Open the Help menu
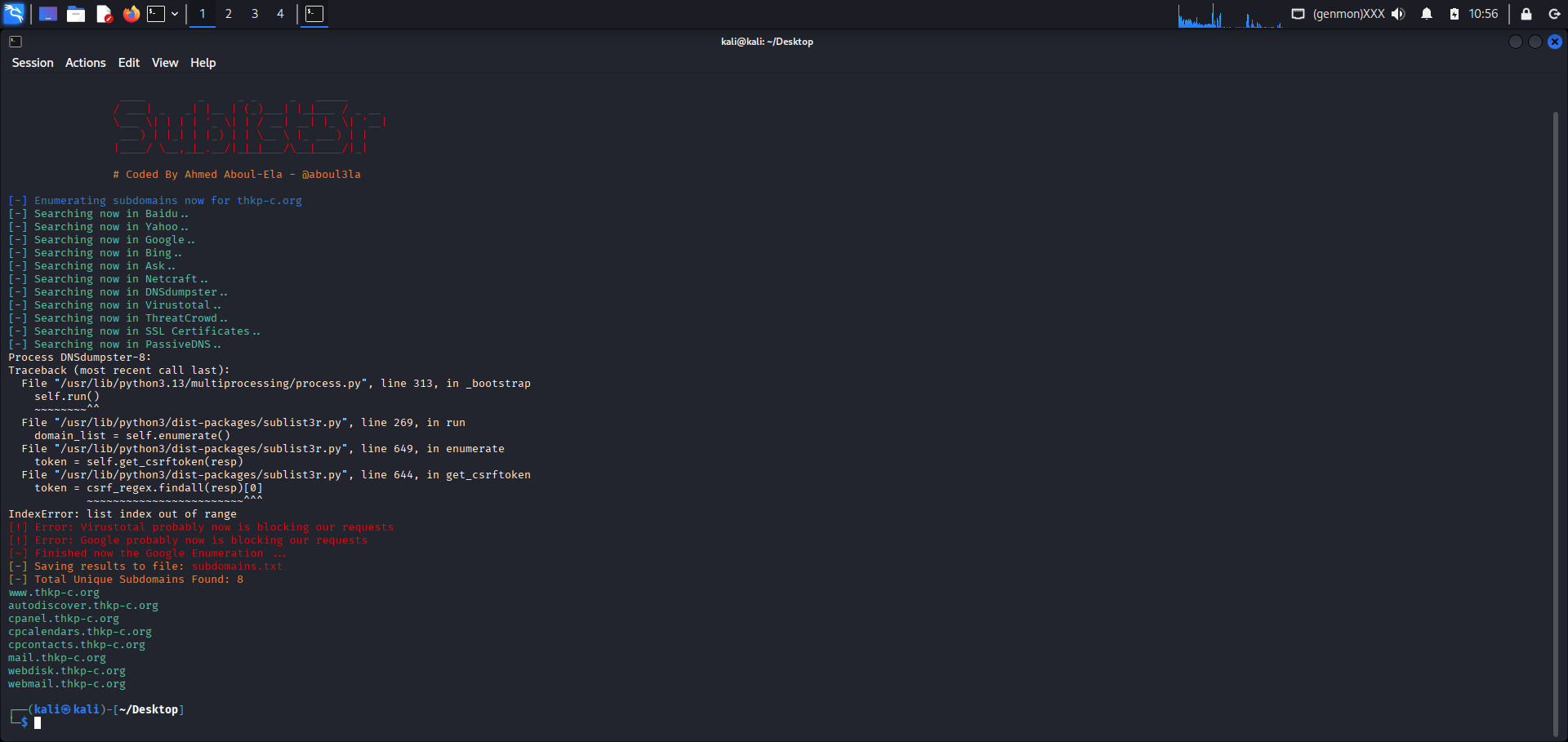 (x=203, y=63)
